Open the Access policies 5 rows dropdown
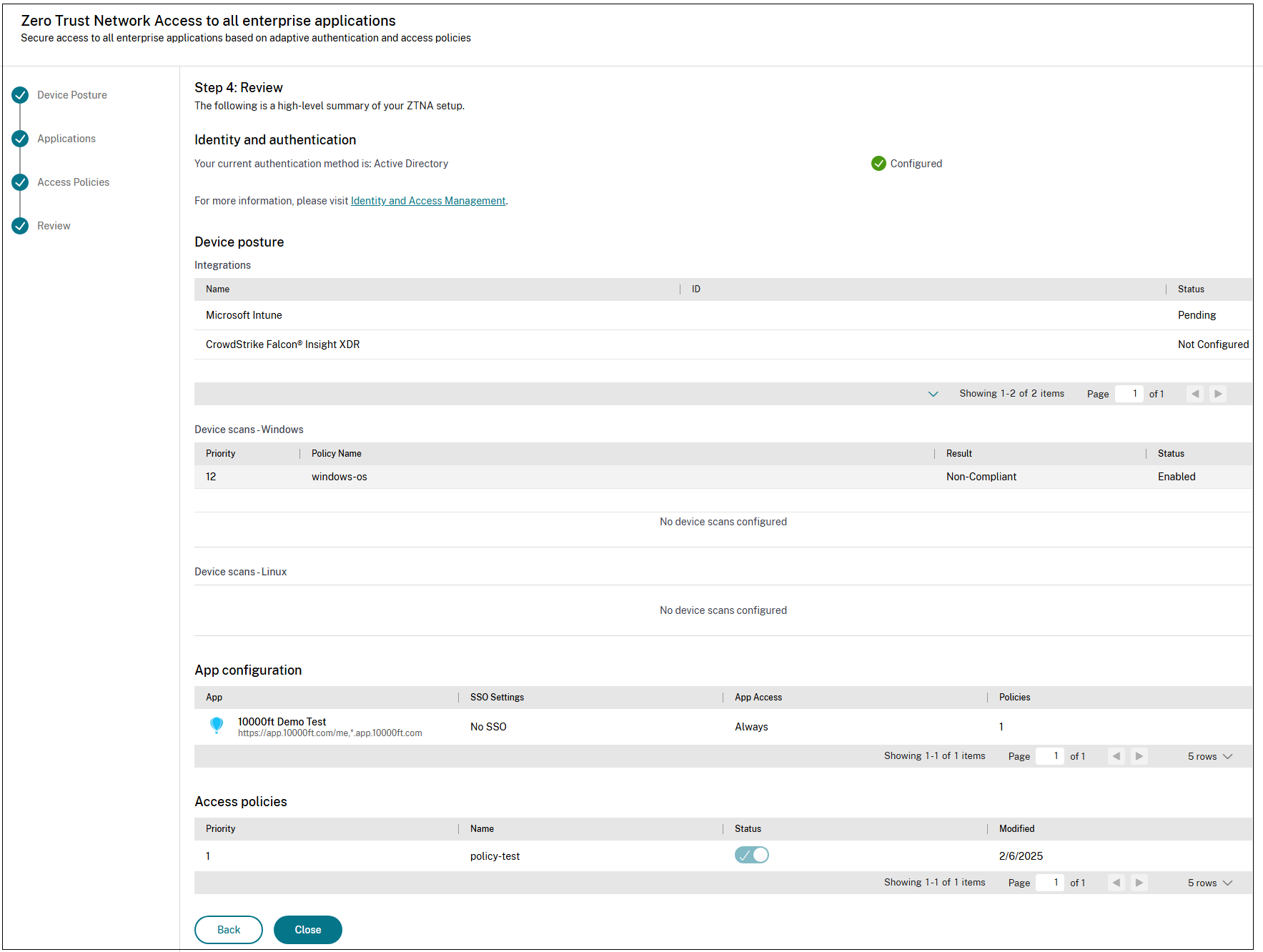The image size is (1263, 952). 1210,883
